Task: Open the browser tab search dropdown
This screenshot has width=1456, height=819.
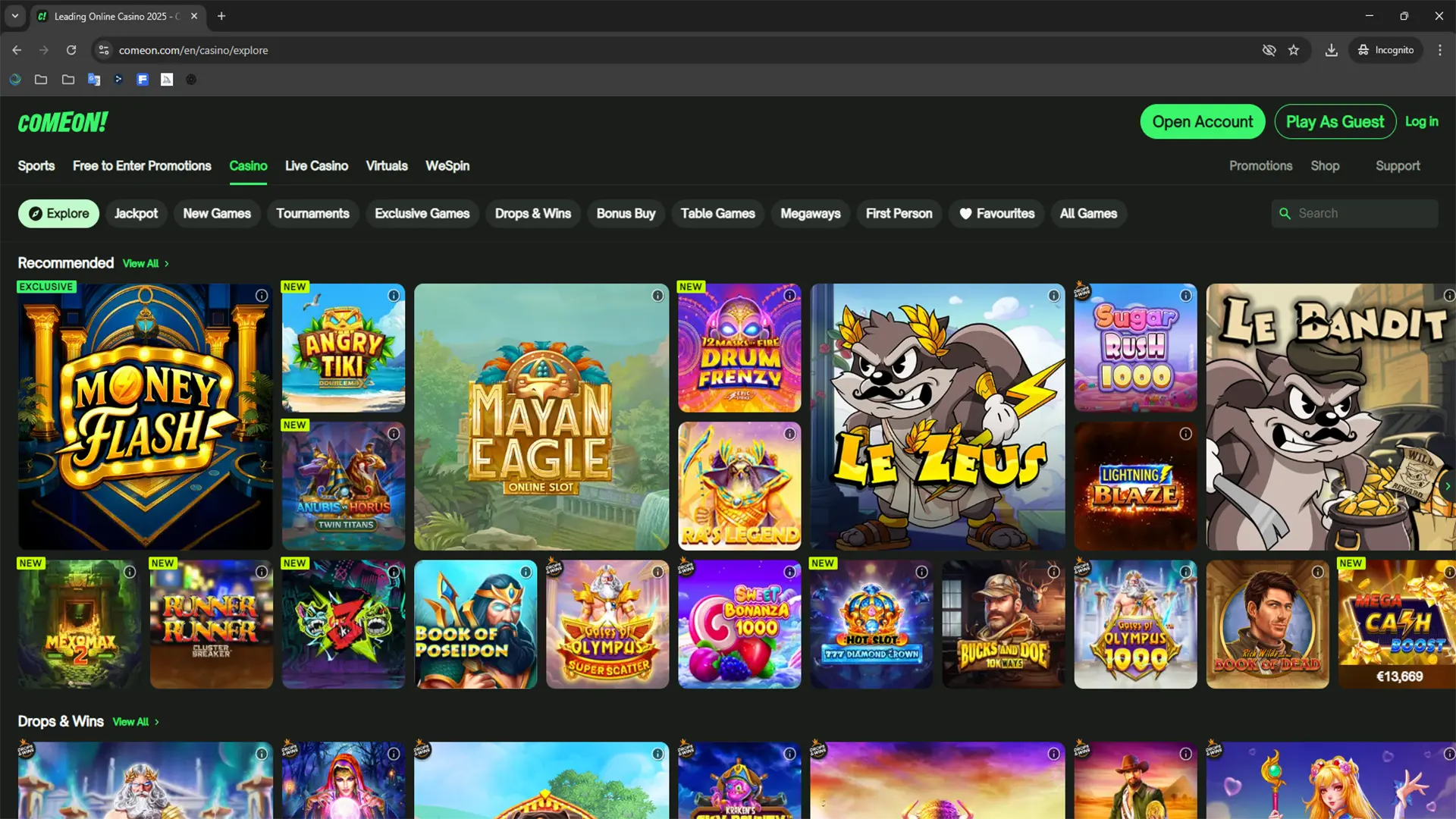Action: pos(14,16)
